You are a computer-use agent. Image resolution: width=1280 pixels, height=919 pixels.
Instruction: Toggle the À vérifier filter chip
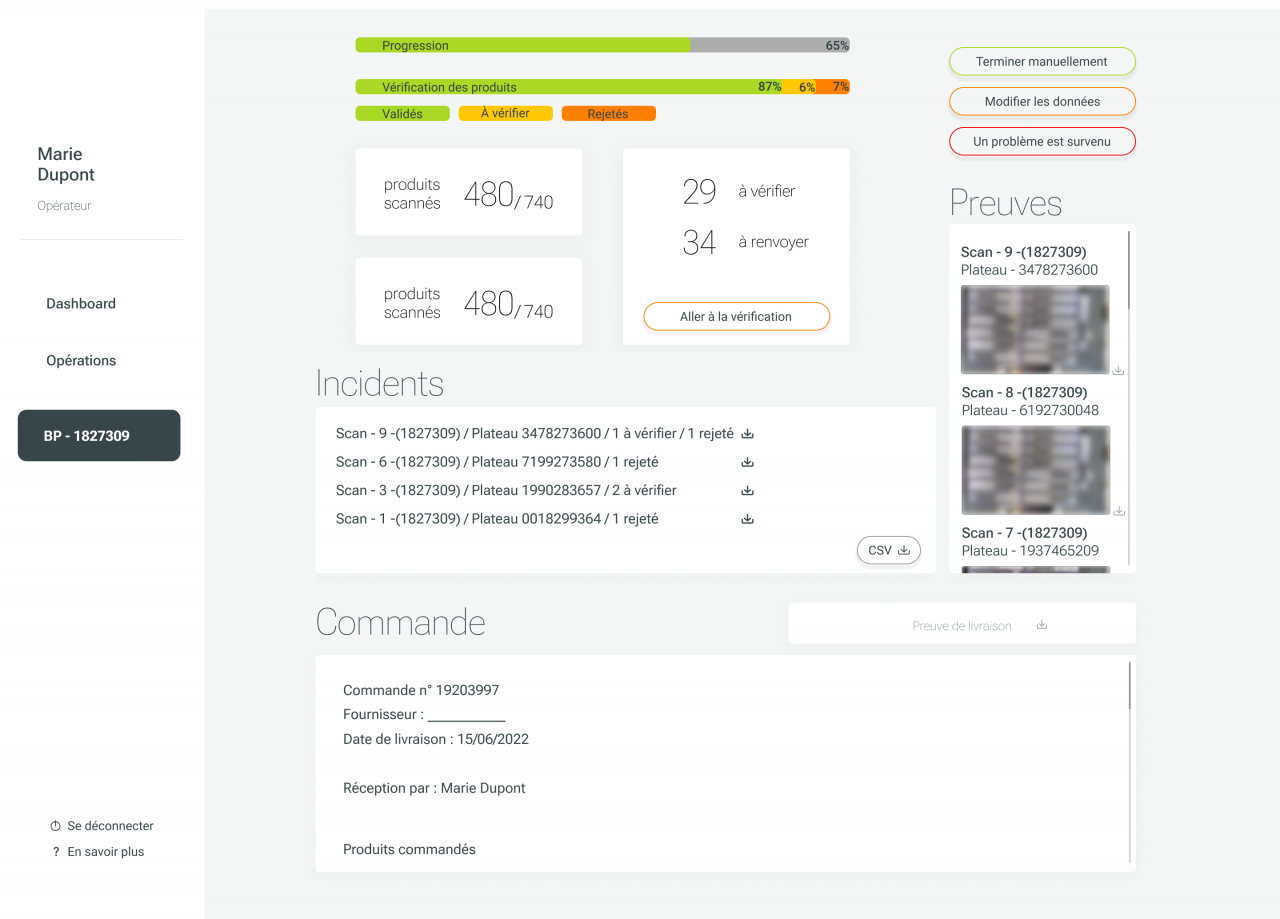click(x=505, y=113)
